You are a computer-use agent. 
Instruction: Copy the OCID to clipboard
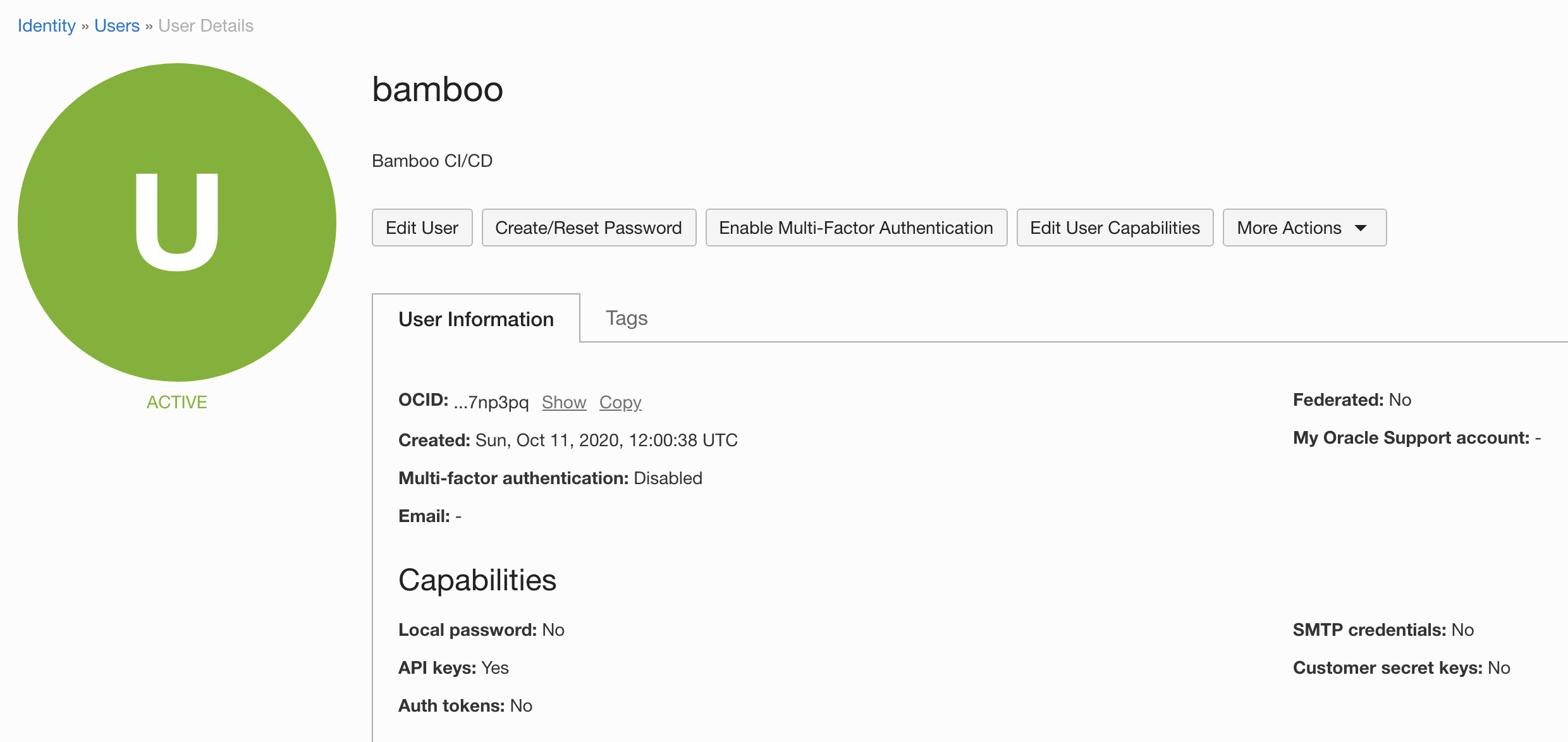620,402
